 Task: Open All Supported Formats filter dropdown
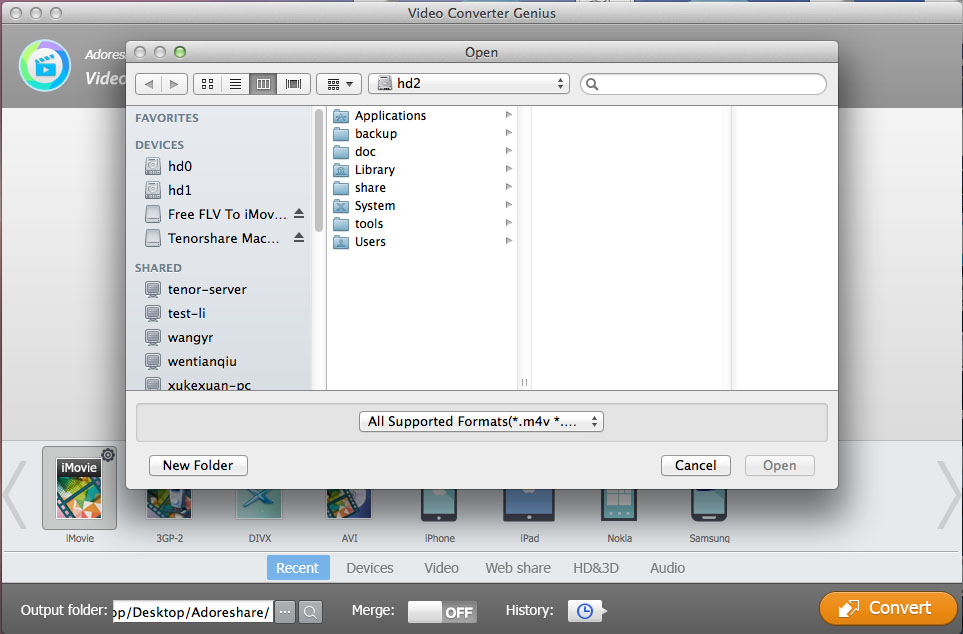pos(481,422)
